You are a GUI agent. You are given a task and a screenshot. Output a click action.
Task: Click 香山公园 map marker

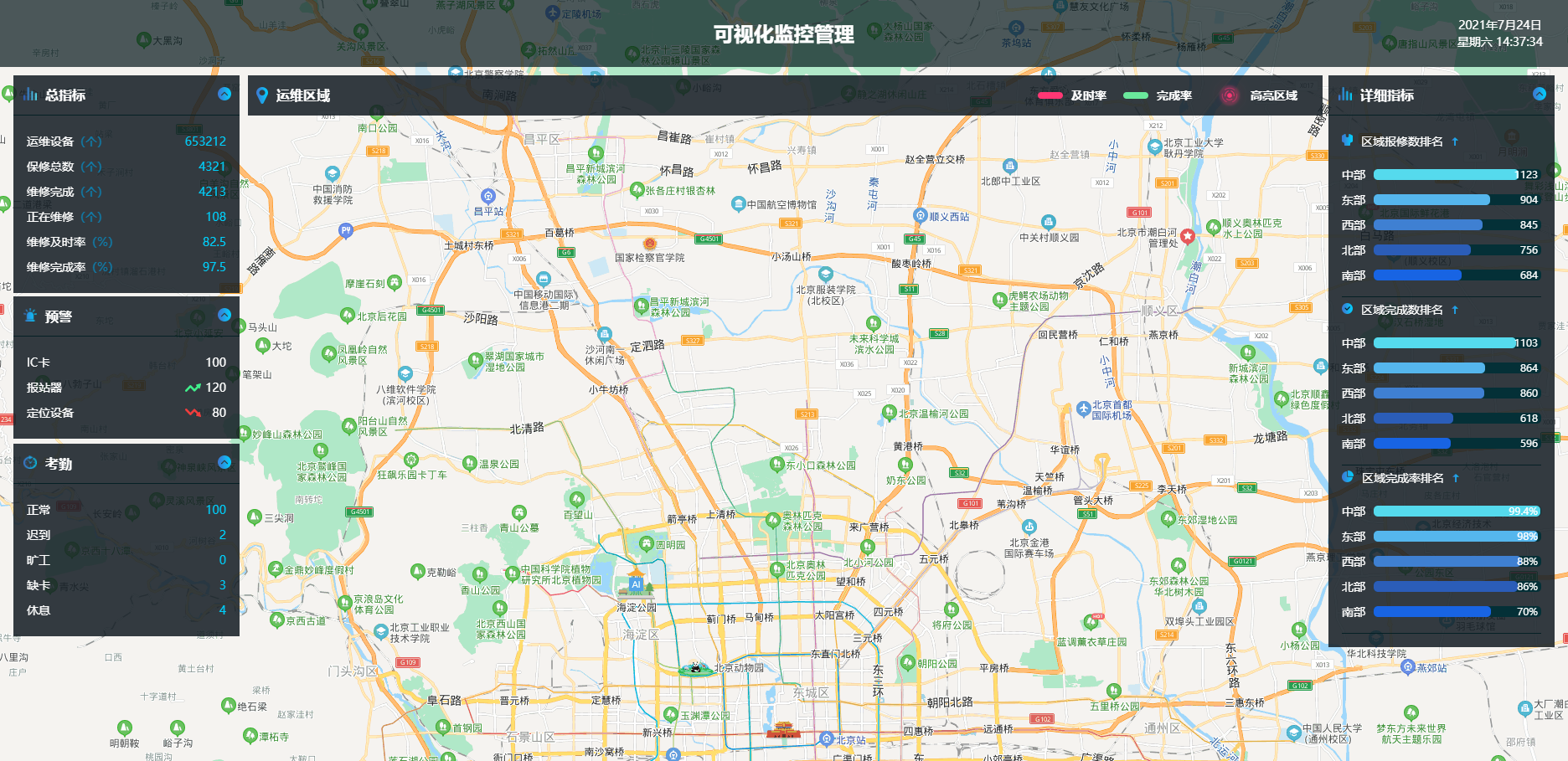click(479, 574)
